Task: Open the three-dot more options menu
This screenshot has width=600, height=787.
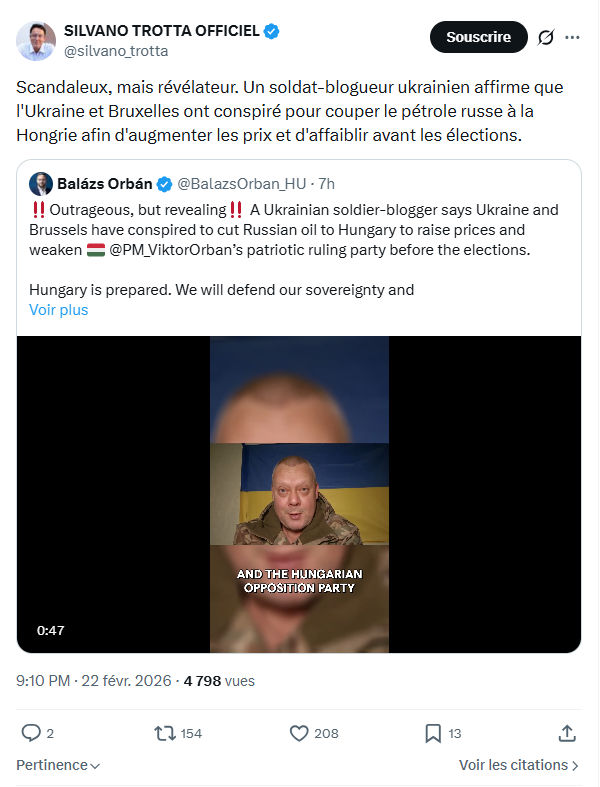Action: pyautogui.click(x=572, y=37)
